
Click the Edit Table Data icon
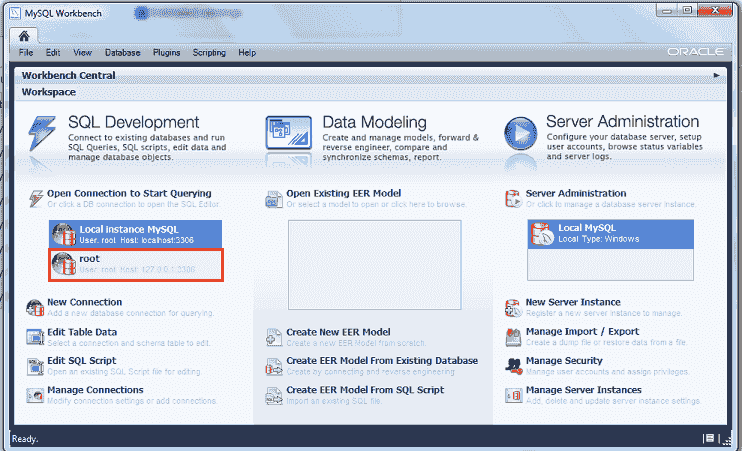[x=35, y=337]
